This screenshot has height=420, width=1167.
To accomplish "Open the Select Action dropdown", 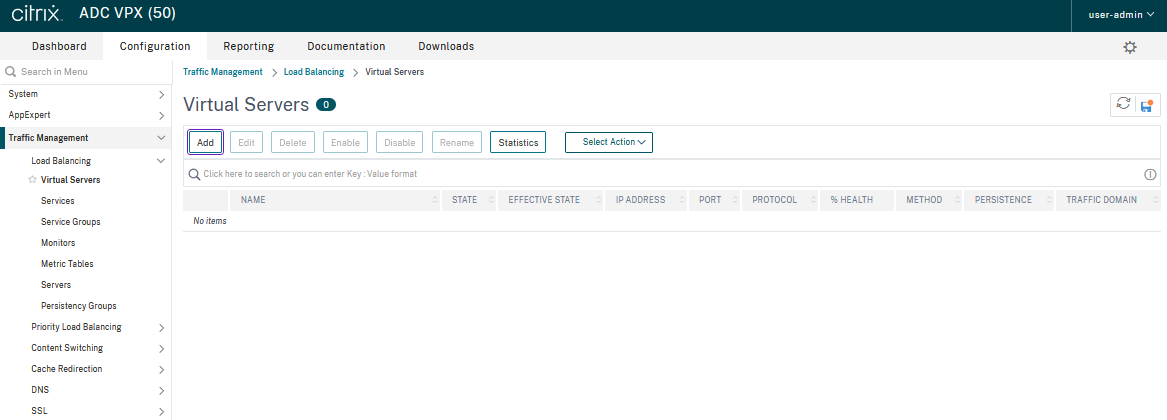I will click(609, 142).
